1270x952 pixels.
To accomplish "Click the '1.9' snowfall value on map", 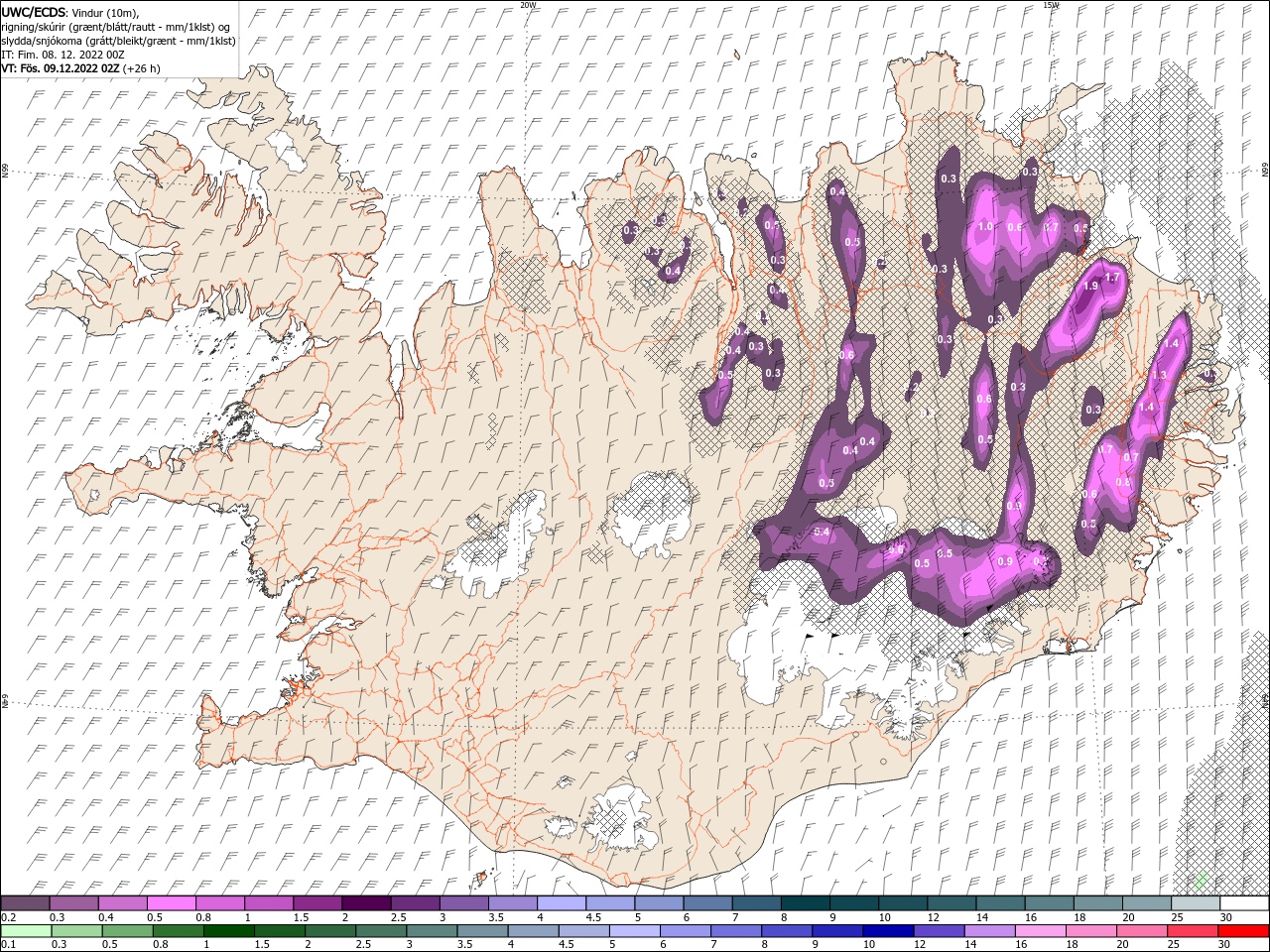I will pos(1091,286).
